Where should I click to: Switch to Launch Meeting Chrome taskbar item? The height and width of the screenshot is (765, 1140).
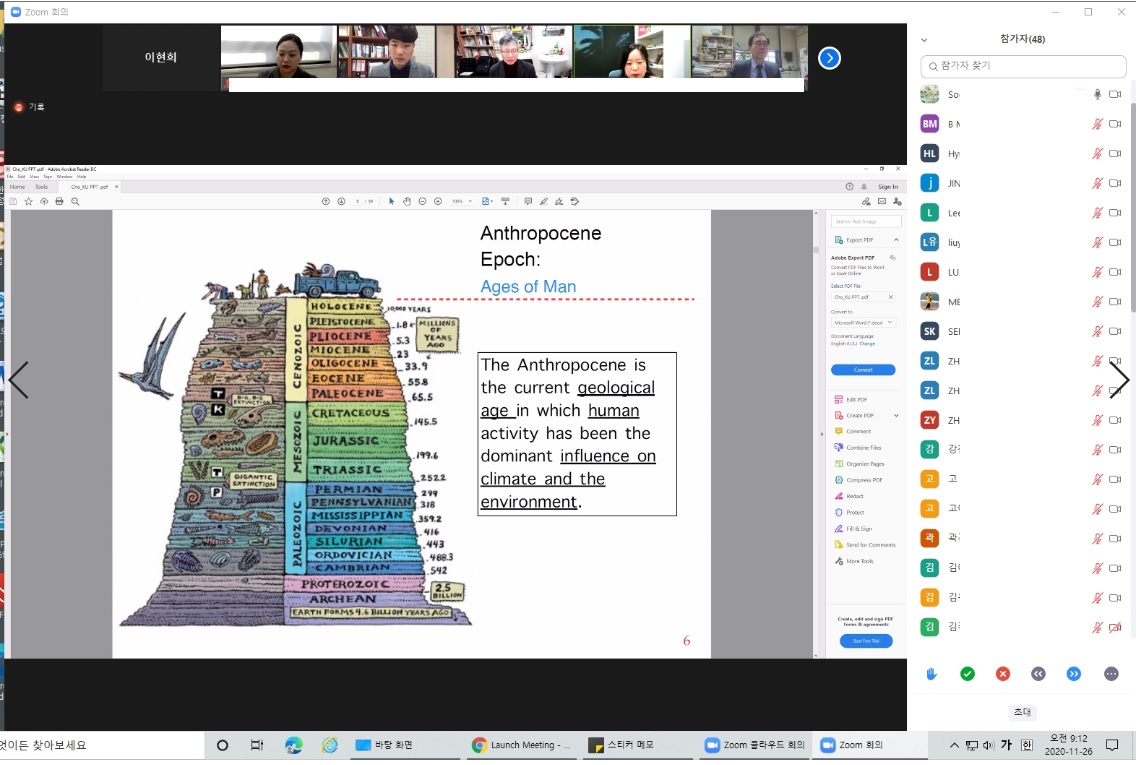(521, 745)
